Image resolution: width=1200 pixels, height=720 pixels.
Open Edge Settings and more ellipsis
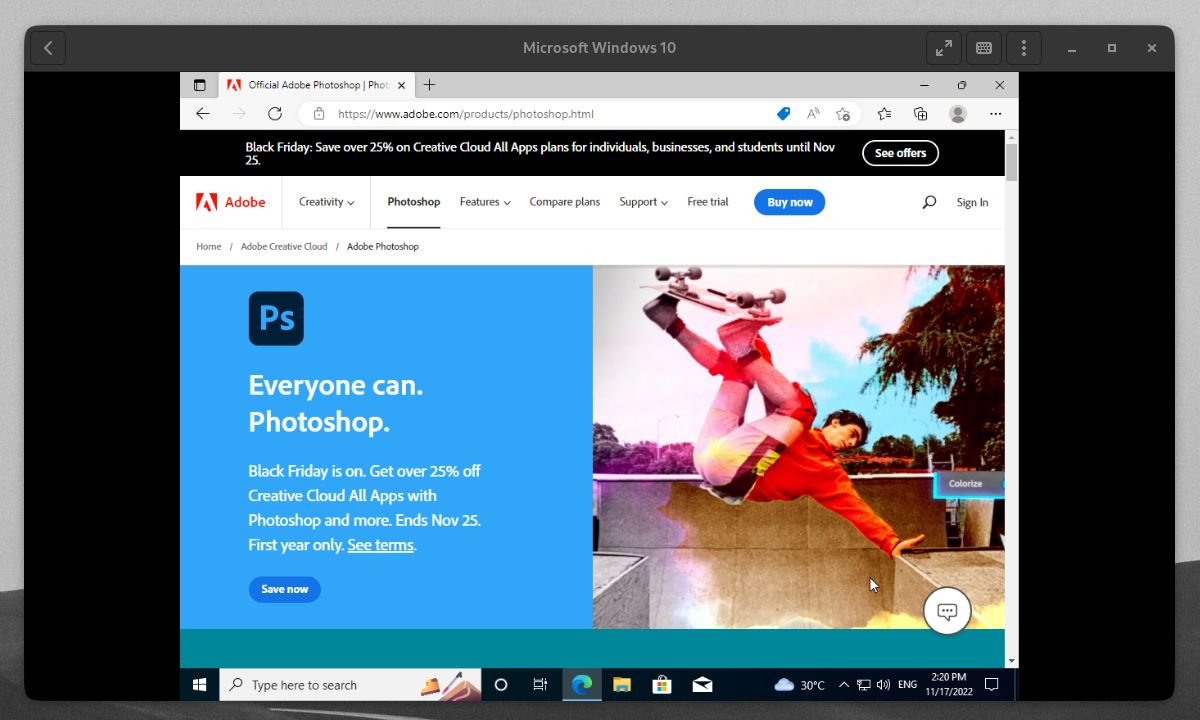pos(995,114)
